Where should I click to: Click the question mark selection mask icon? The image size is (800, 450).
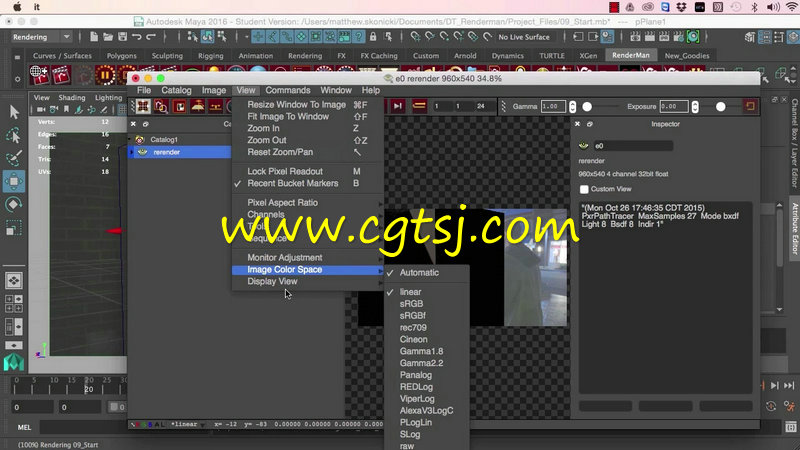click(x=359, y=37)
